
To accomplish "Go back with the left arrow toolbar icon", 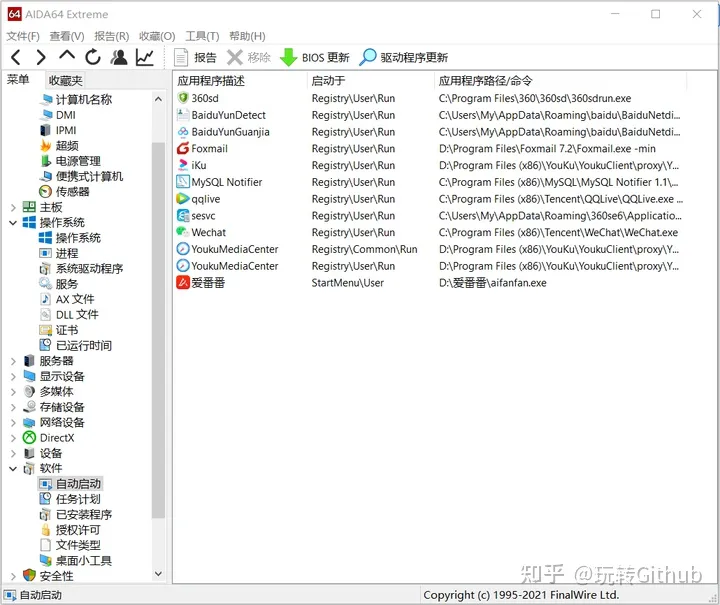I will point(16,57).
